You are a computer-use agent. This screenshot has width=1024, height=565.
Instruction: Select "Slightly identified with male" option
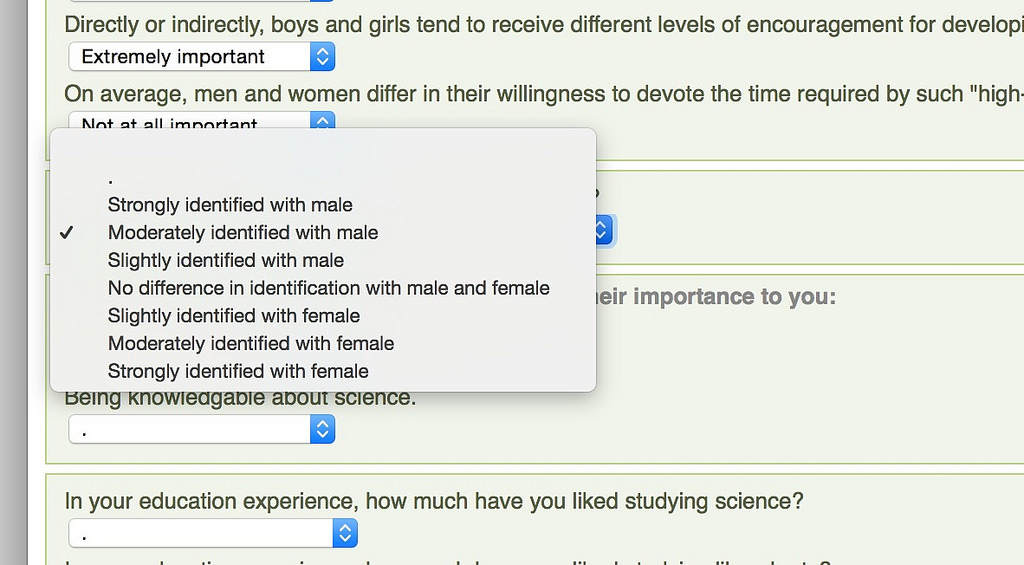pos(226,260)
